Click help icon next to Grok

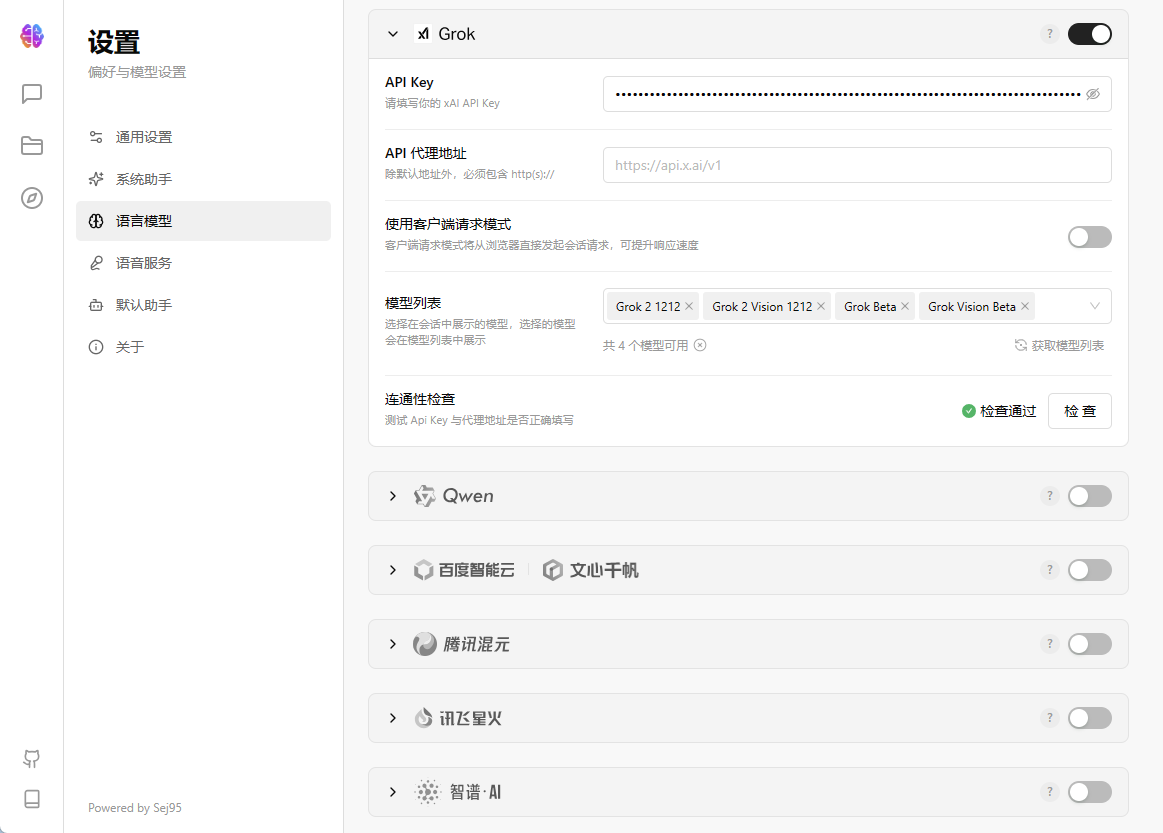click(1050, 34)
